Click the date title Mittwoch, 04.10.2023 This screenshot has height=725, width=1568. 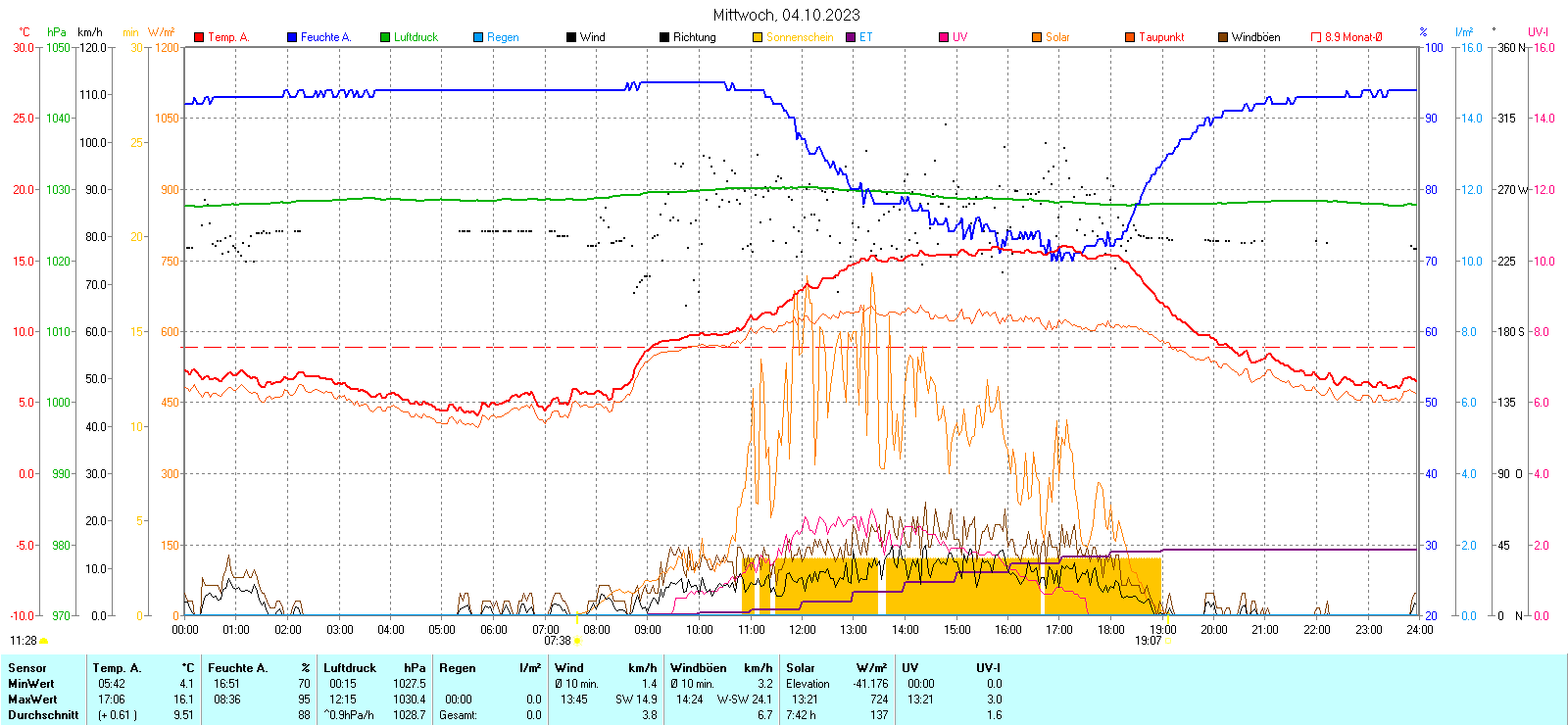tap(786, 15)
